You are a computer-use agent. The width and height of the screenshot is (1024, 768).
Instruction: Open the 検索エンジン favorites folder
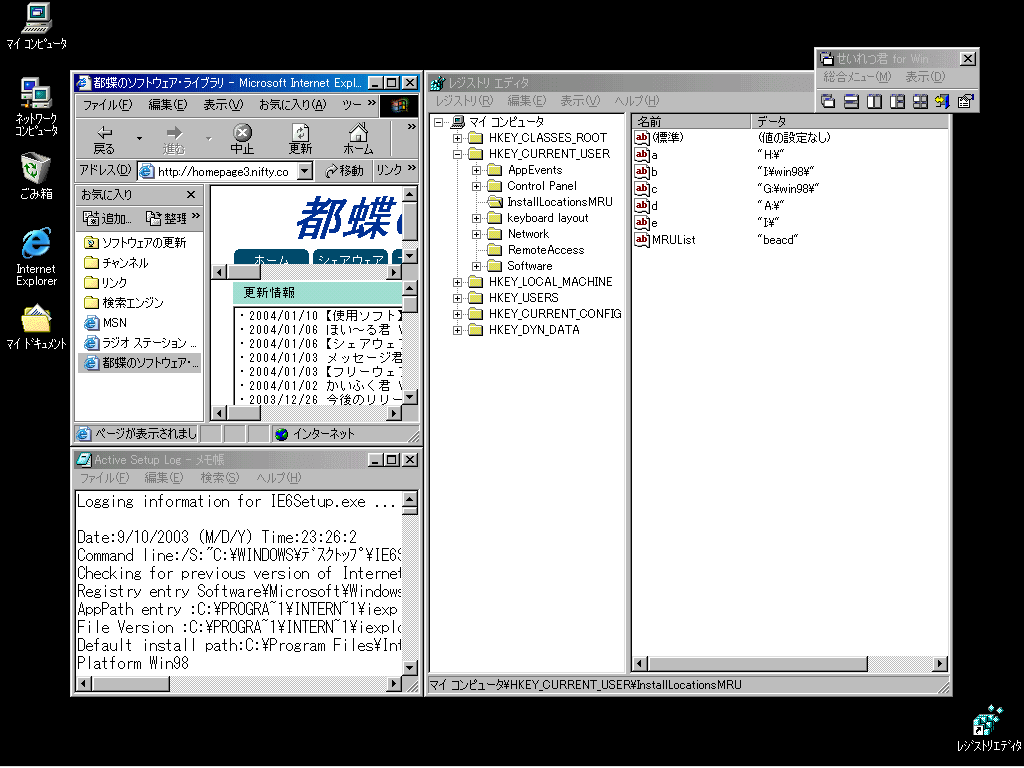tap(124, 303)
